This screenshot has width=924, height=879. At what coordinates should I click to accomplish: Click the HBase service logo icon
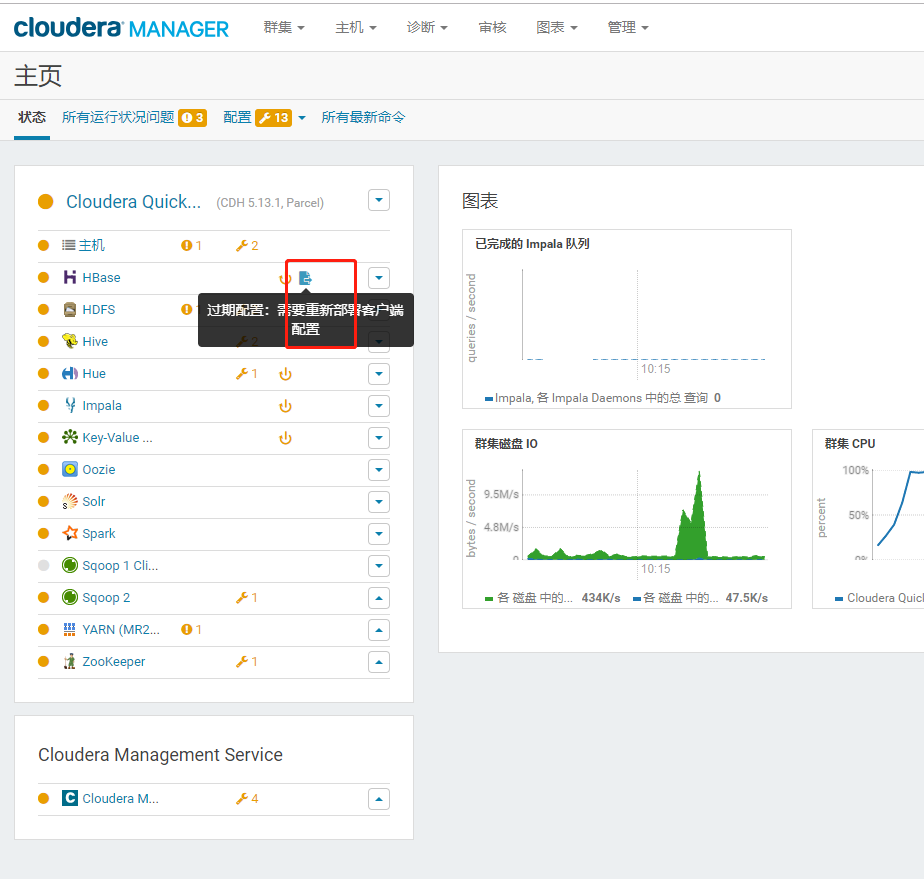tap(70, 277)
